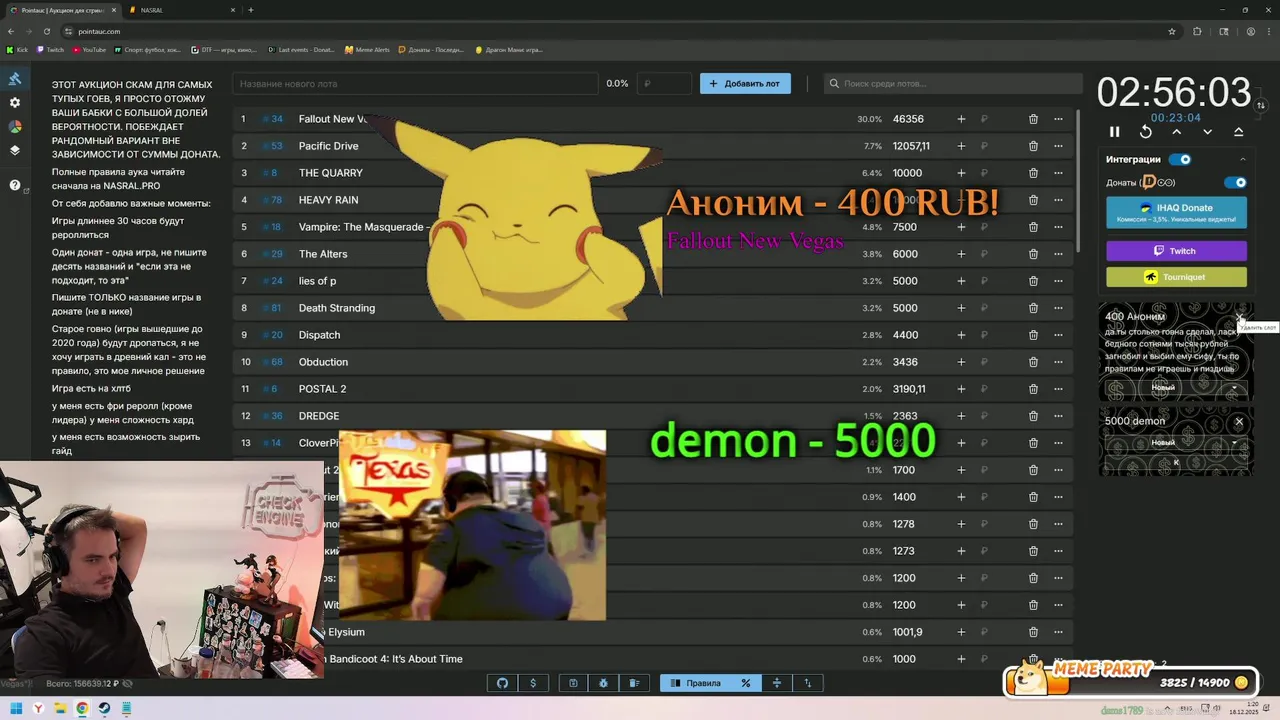Screen dimensions: 1280x720
Task: Open the Twitch bookmark in bookmarks bar
Action: [50, 49]
